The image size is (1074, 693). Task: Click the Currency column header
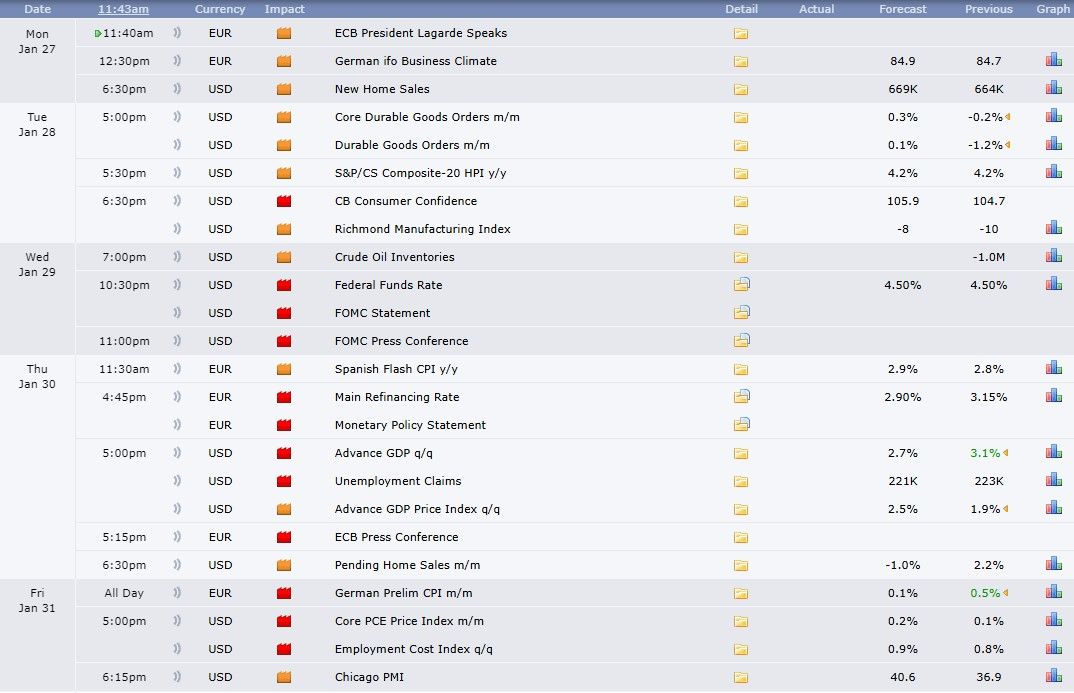(220, 9)
